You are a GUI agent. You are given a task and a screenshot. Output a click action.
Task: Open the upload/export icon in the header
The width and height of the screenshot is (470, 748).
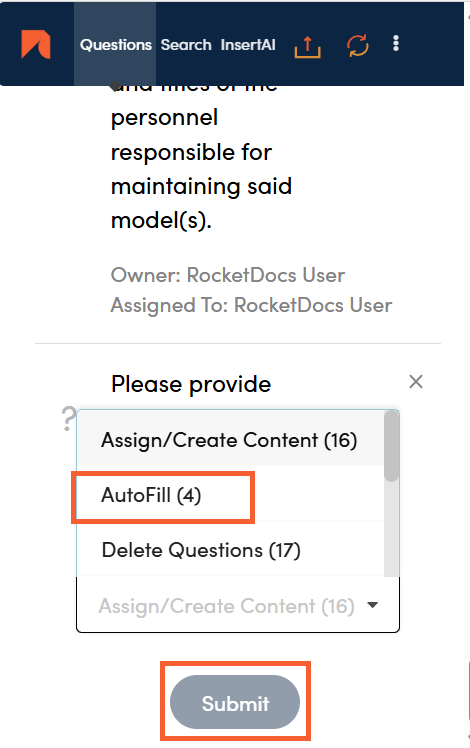click(x=307, y=46)
